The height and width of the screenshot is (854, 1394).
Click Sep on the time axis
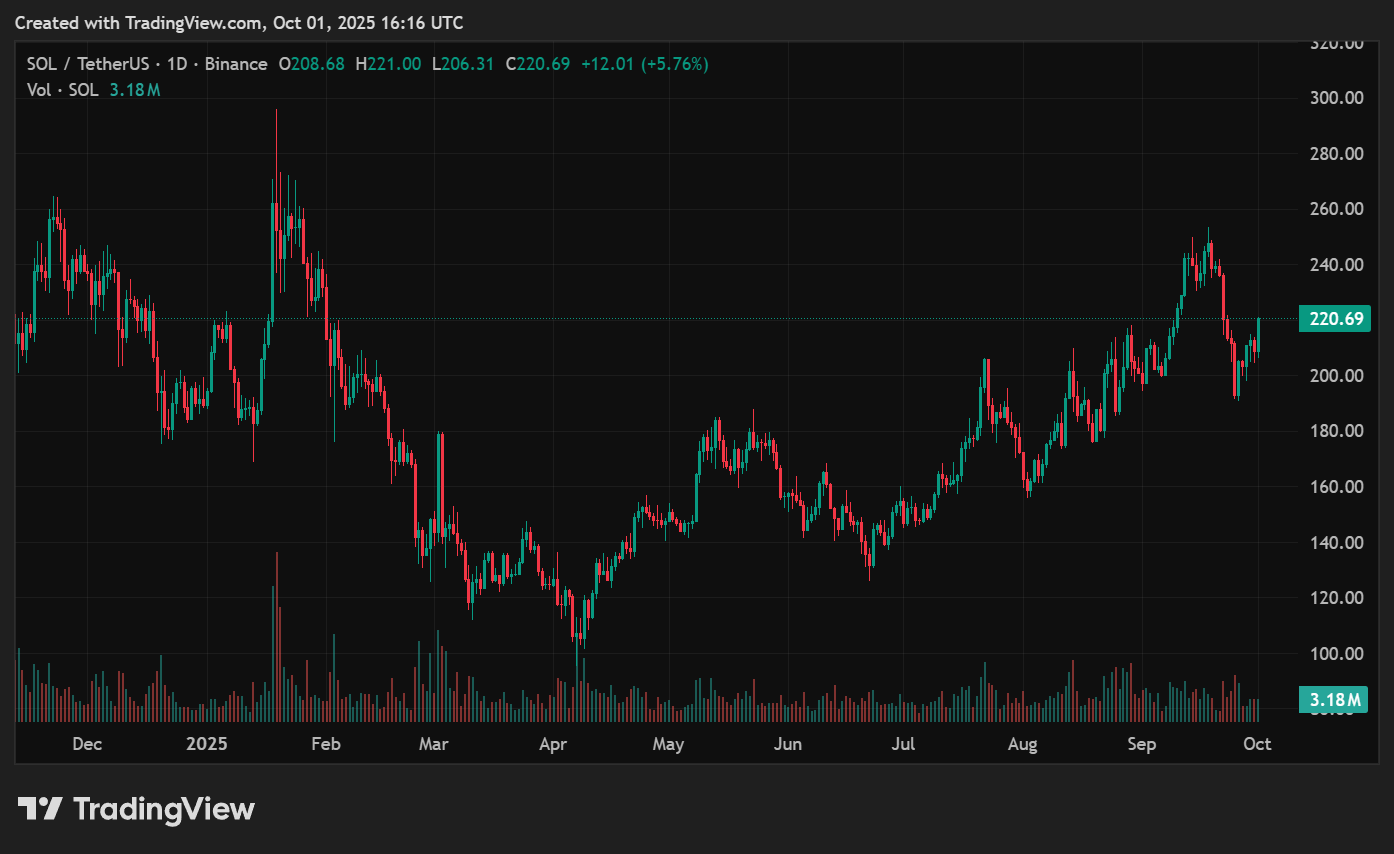coord(1141,744)
